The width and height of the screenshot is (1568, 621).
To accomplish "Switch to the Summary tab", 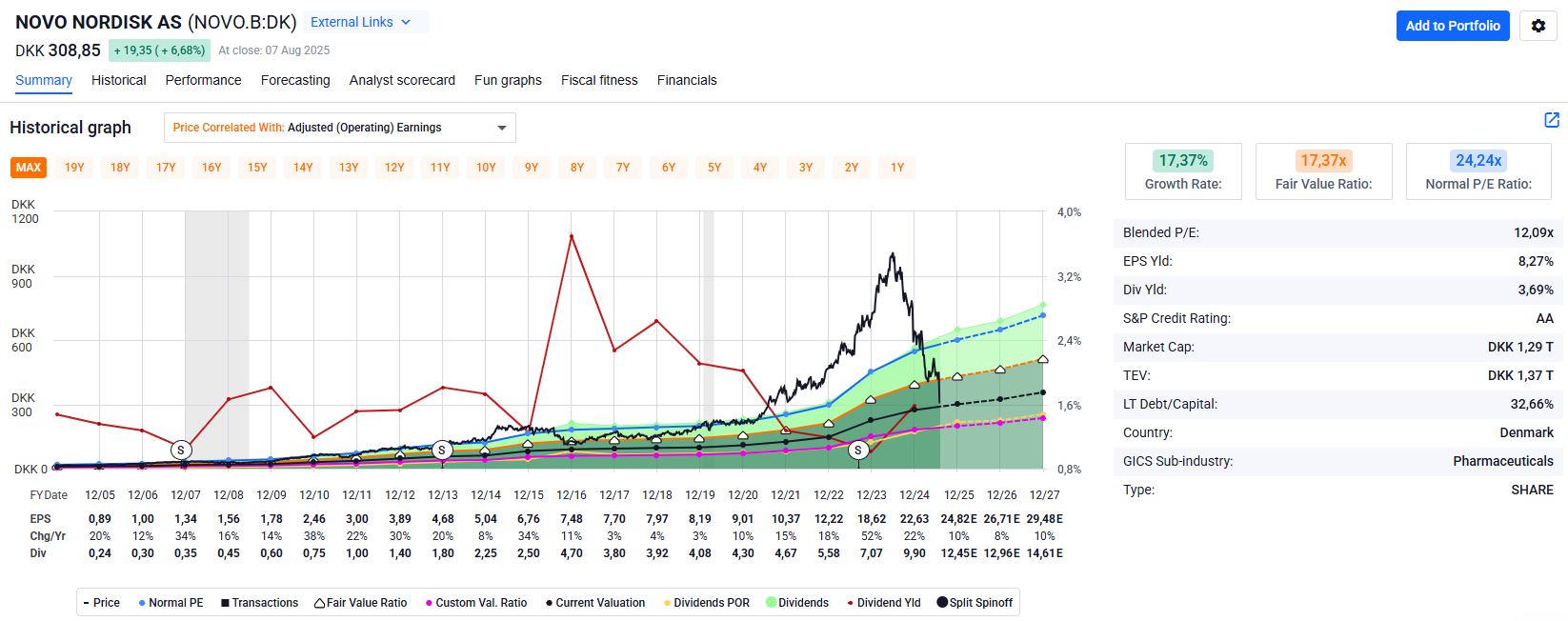I will pos(44,80).
